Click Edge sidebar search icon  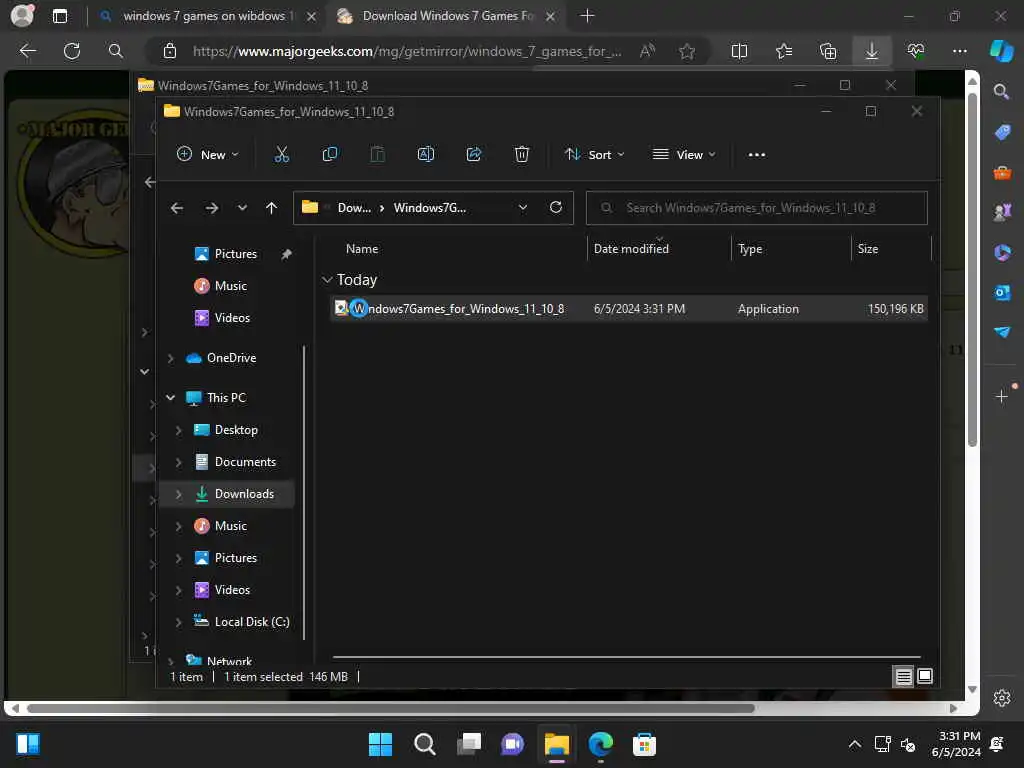[x=1002, y=91]
